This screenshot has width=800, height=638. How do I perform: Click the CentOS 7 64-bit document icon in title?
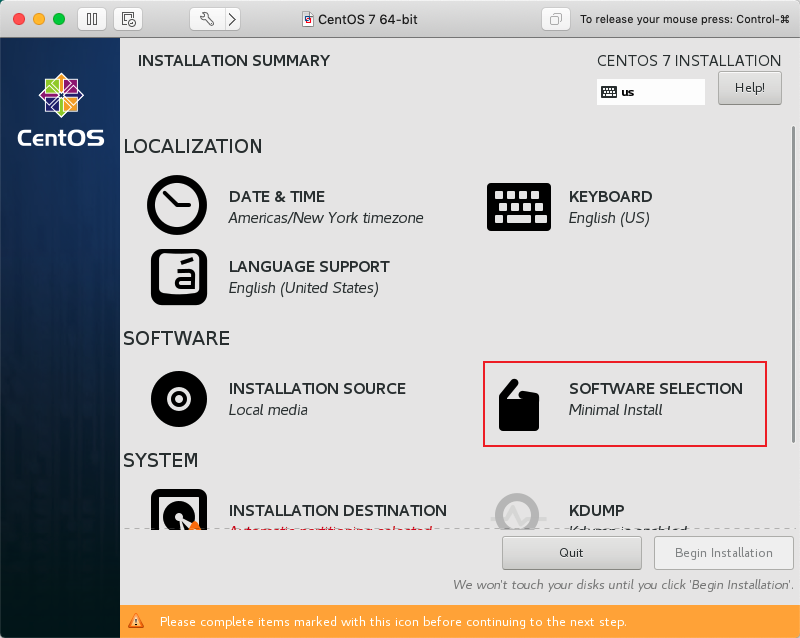(x=308, y=19)
